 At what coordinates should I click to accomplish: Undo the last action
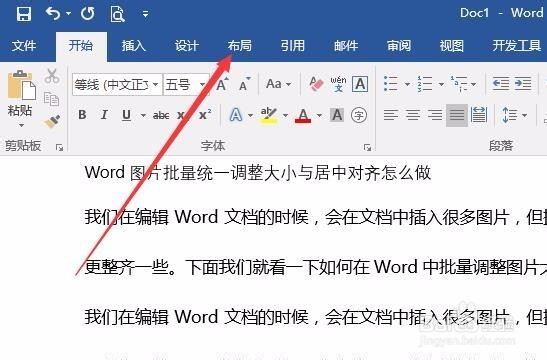[x=53, y=14]
